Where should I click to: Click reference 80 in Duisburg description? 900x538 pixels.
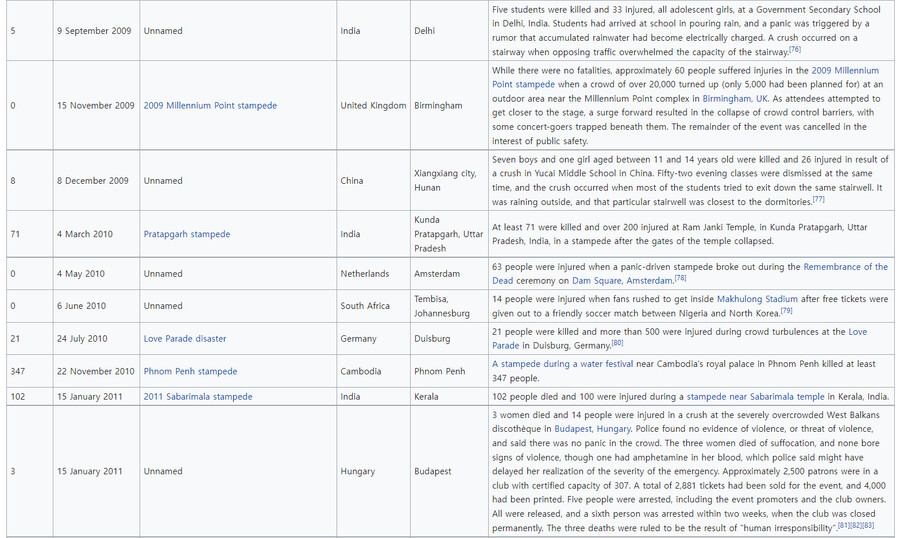click(617, 343)
